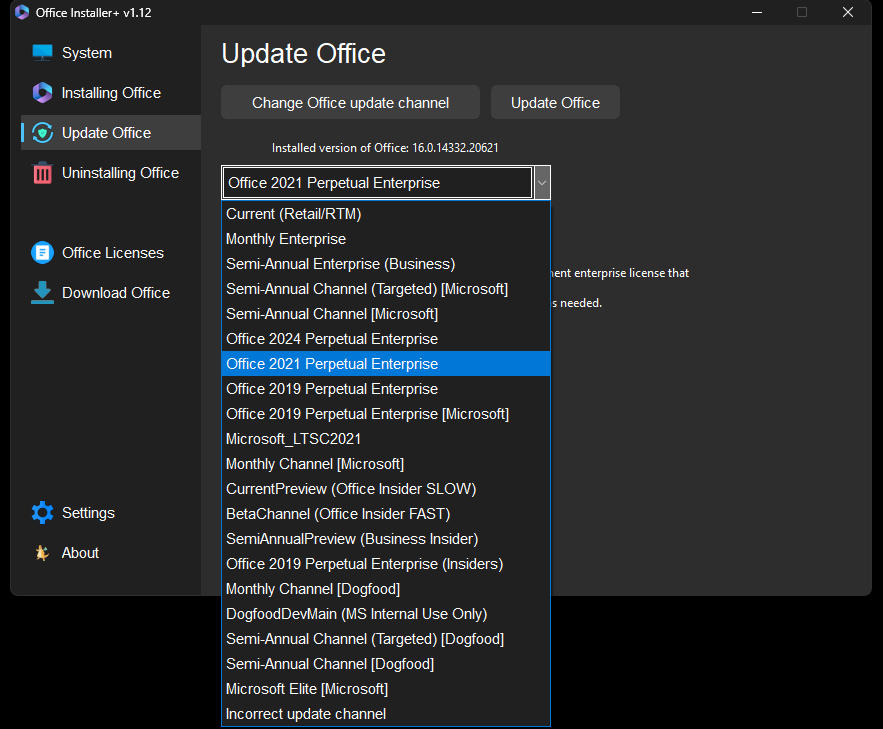The width and height of the screenshot is (883, 729).
Task: Open the Settings page label
Action: click(x=88, y=513)
